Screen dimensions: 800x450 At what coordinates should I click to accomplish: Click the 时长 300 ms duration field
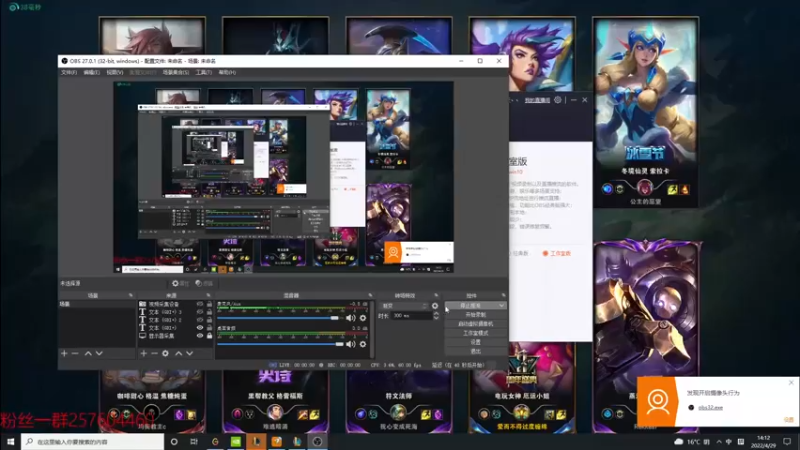pos(412,316)
